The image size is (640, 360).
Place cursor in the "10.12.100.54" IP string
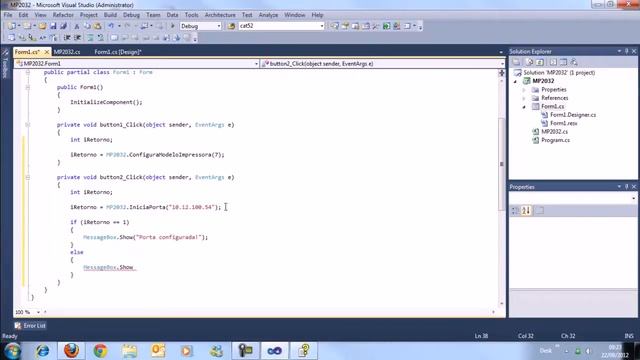(x=192, y=207)
